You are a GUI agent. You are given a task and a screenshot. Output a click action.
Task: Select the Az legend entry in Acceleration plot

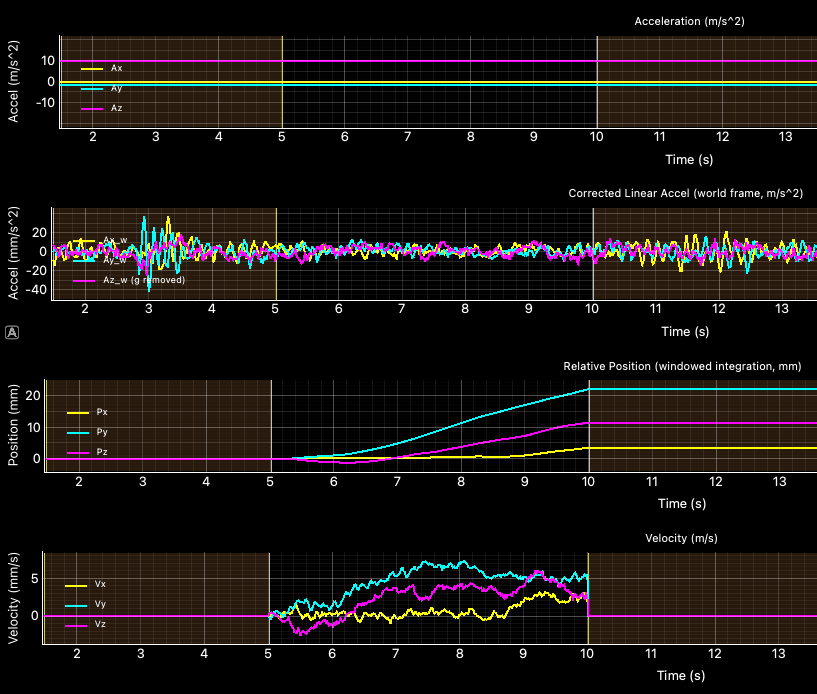116,108
